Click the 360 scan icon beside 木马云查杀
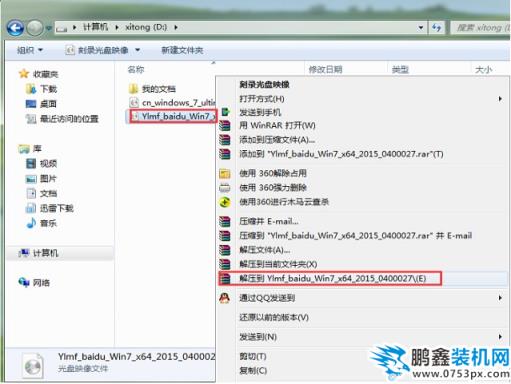Image resolution: width=511 pixels, height=384 pixels. coord(225,202)
